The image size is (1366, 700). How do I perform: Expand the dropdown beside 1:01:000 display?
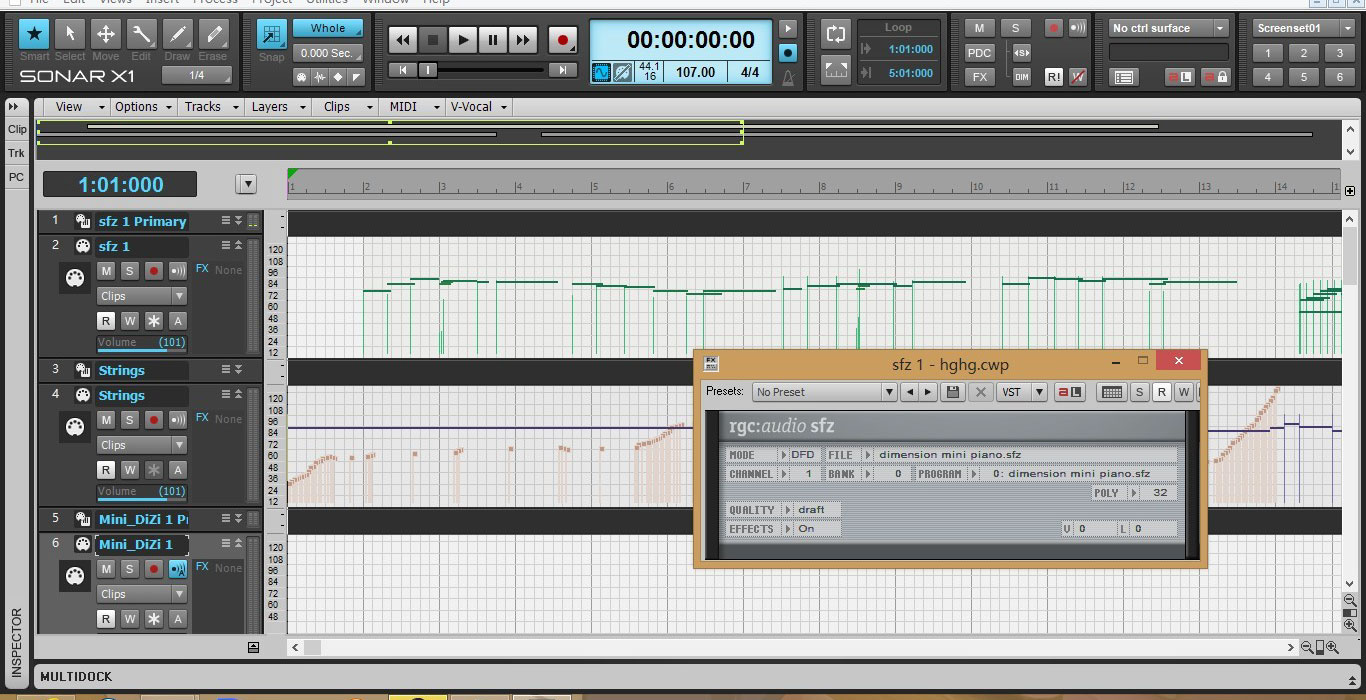pyautogui.click(x=246, y=184)
